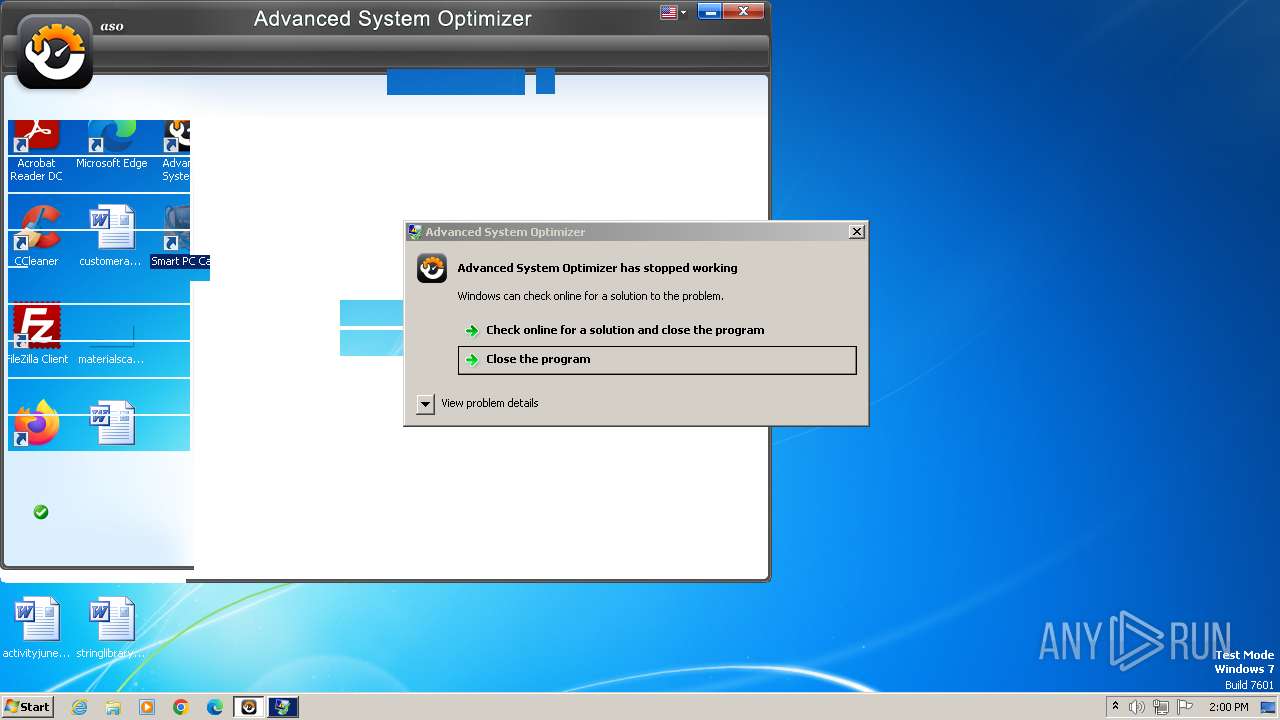1280x720 pixels.
Task: Select the CCleaner desktop shortcut
Action: point(36,236)
